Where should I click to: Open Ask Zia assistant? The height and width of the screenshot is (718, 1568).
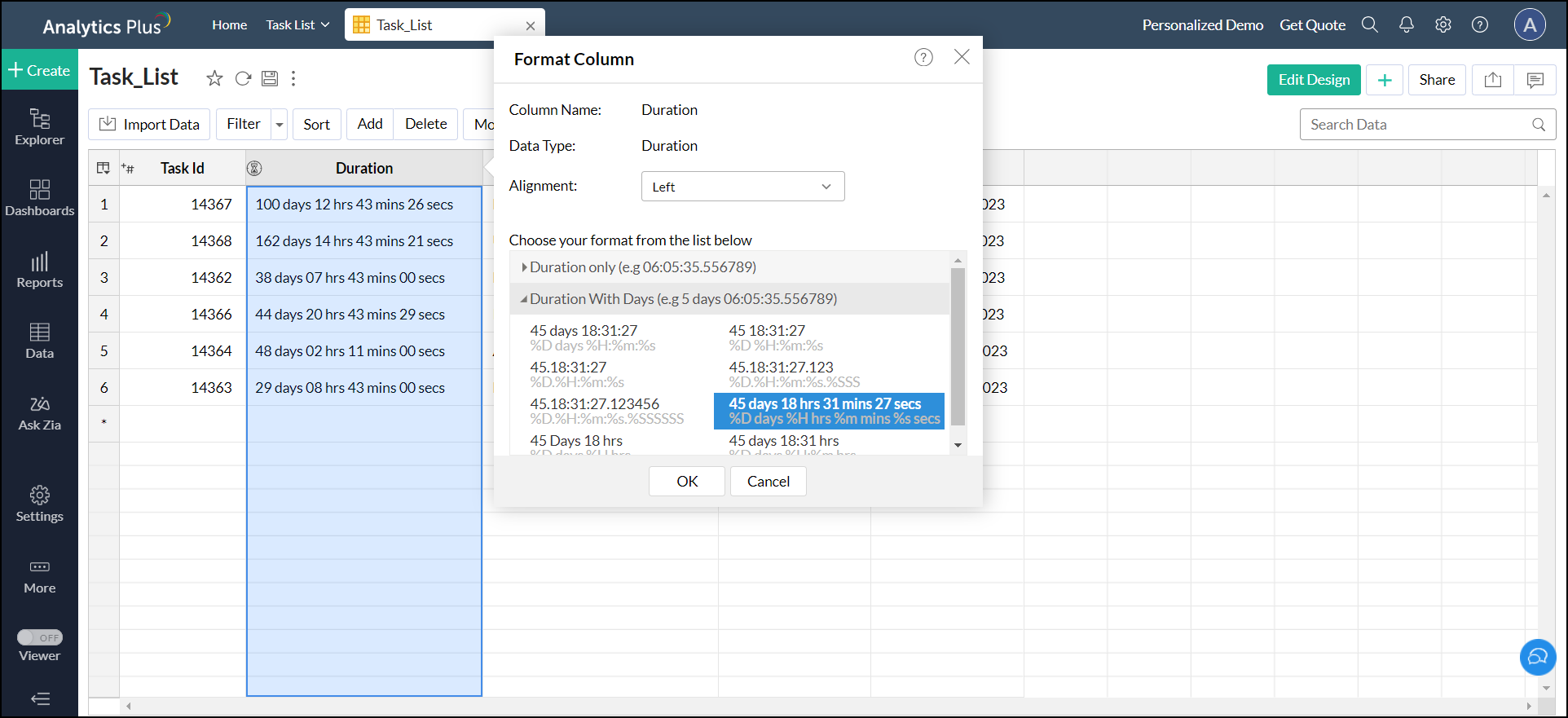(x=39, y=413)
